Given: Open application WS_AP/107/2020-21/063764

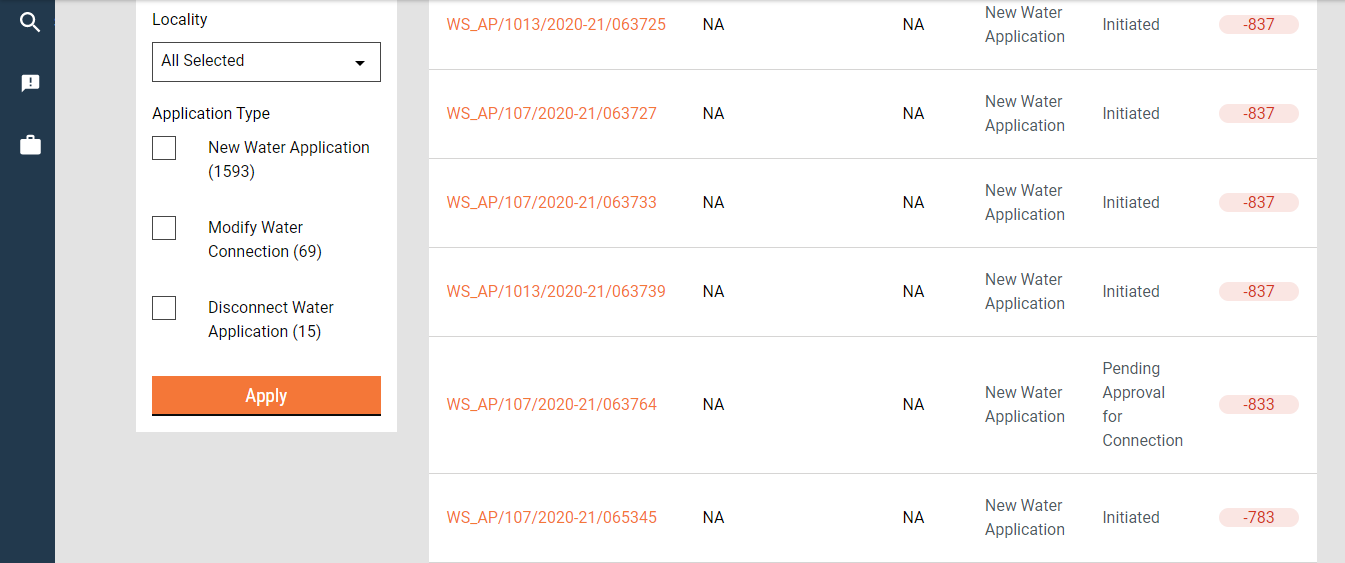Looking at the screenshot, I should [551, 404].
